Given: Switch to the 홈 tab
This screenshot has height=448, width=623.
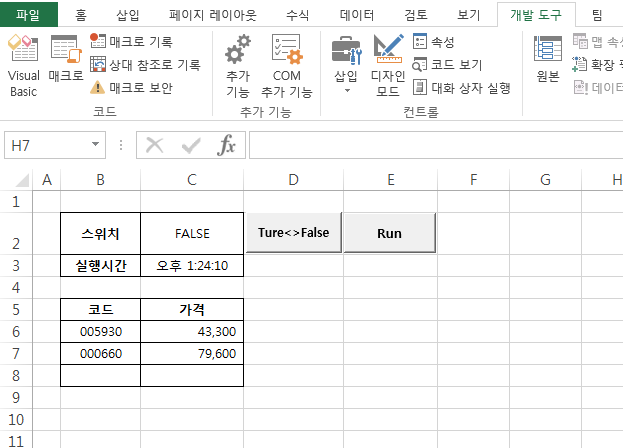Looking at the screenshot, I should click(x=81, y=15).
